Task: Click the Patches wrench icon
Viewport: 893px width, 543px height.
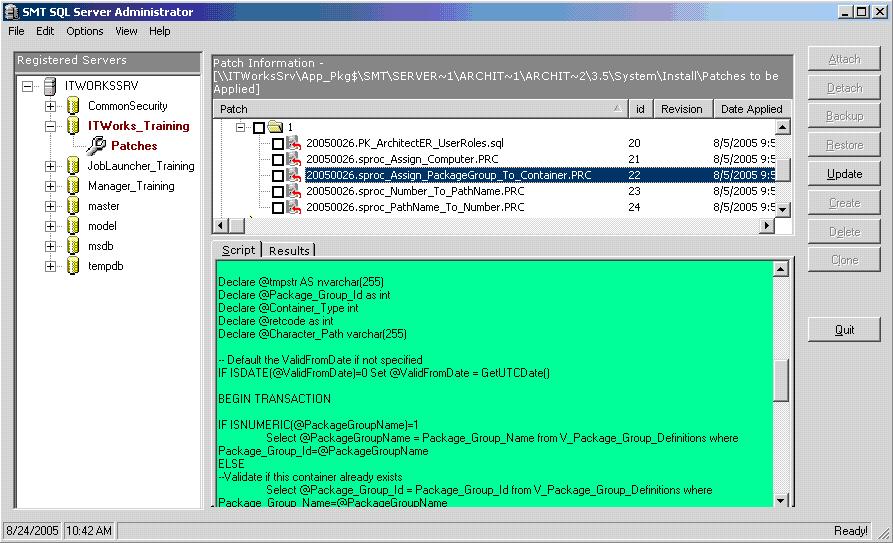Action: tap(95, 146)
